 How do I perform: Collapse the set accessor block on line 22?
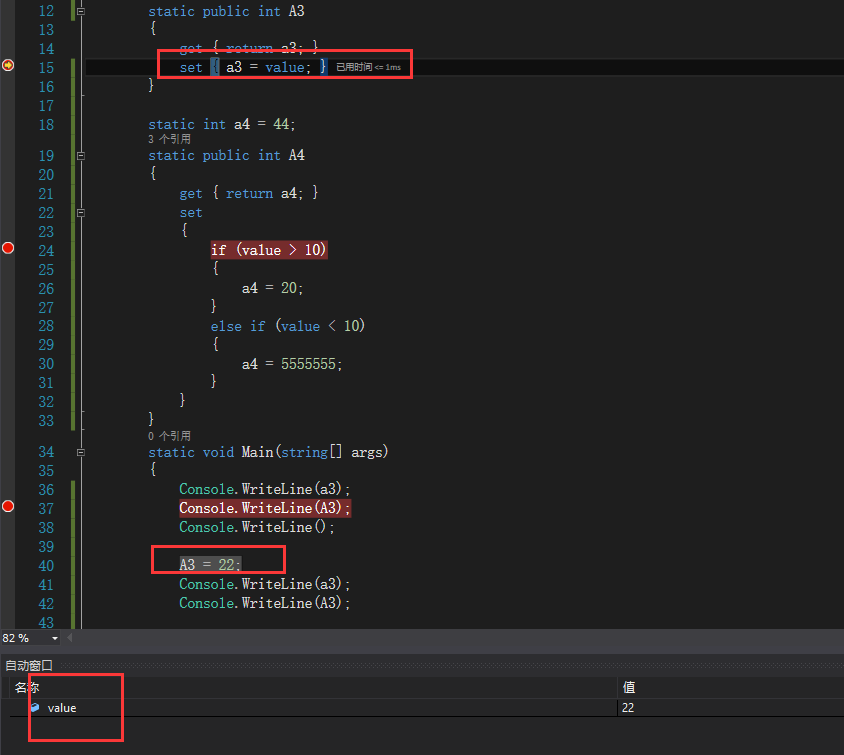(79, 212)
